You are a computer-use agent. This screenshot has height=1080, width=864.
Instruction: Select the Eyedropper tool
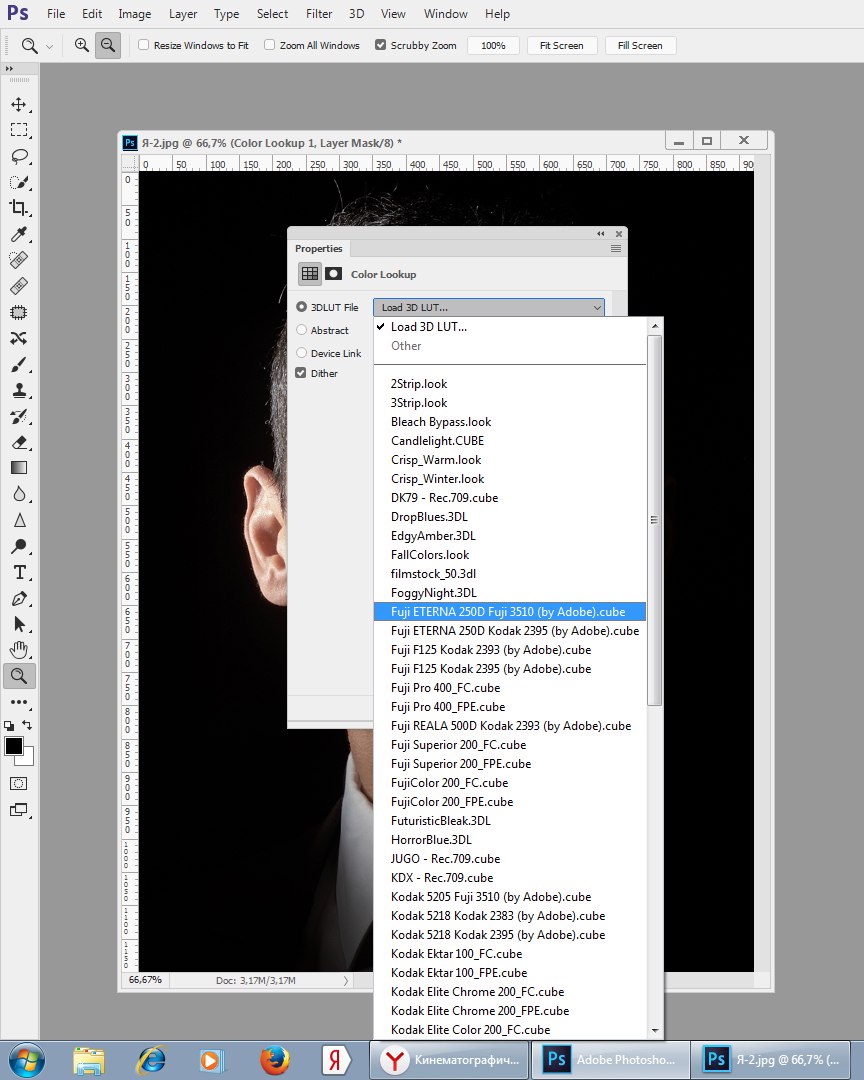19,234
